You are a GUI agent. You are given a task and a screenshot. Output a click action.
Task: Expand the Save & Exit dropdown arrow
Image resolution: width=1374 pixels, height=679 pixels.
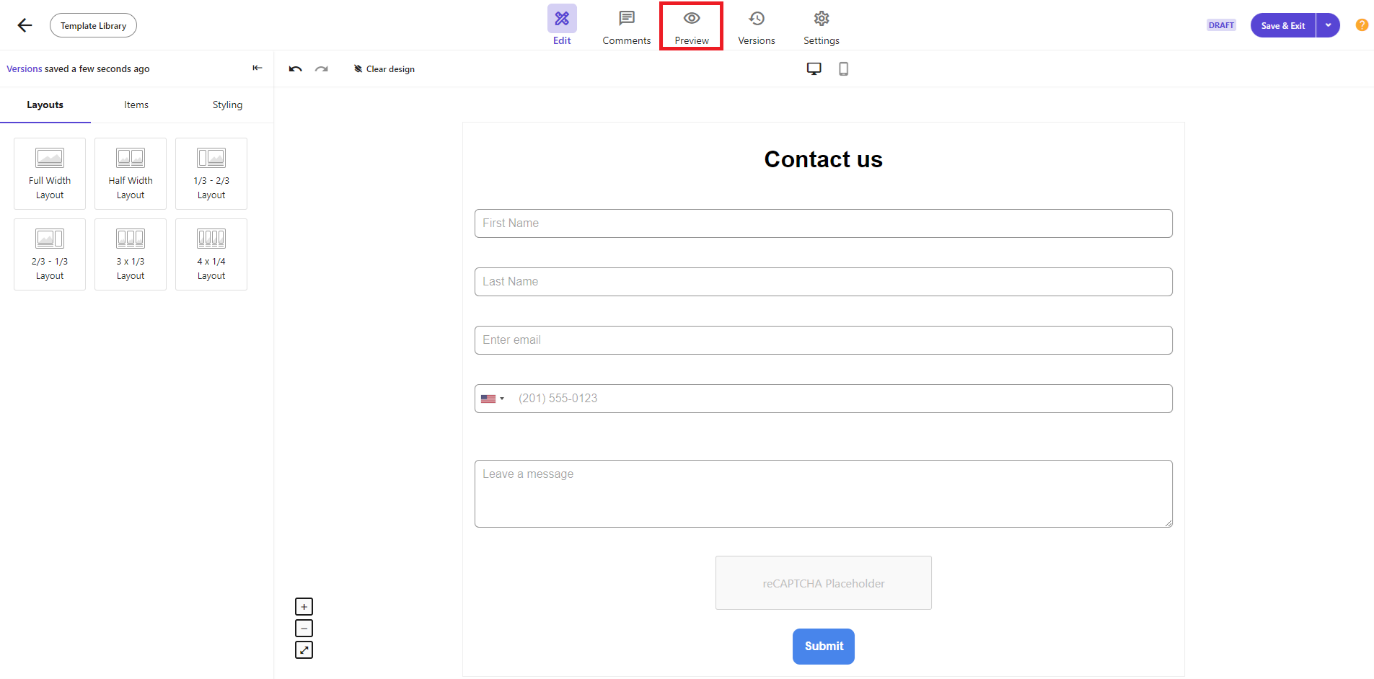tap(1328, 25)
